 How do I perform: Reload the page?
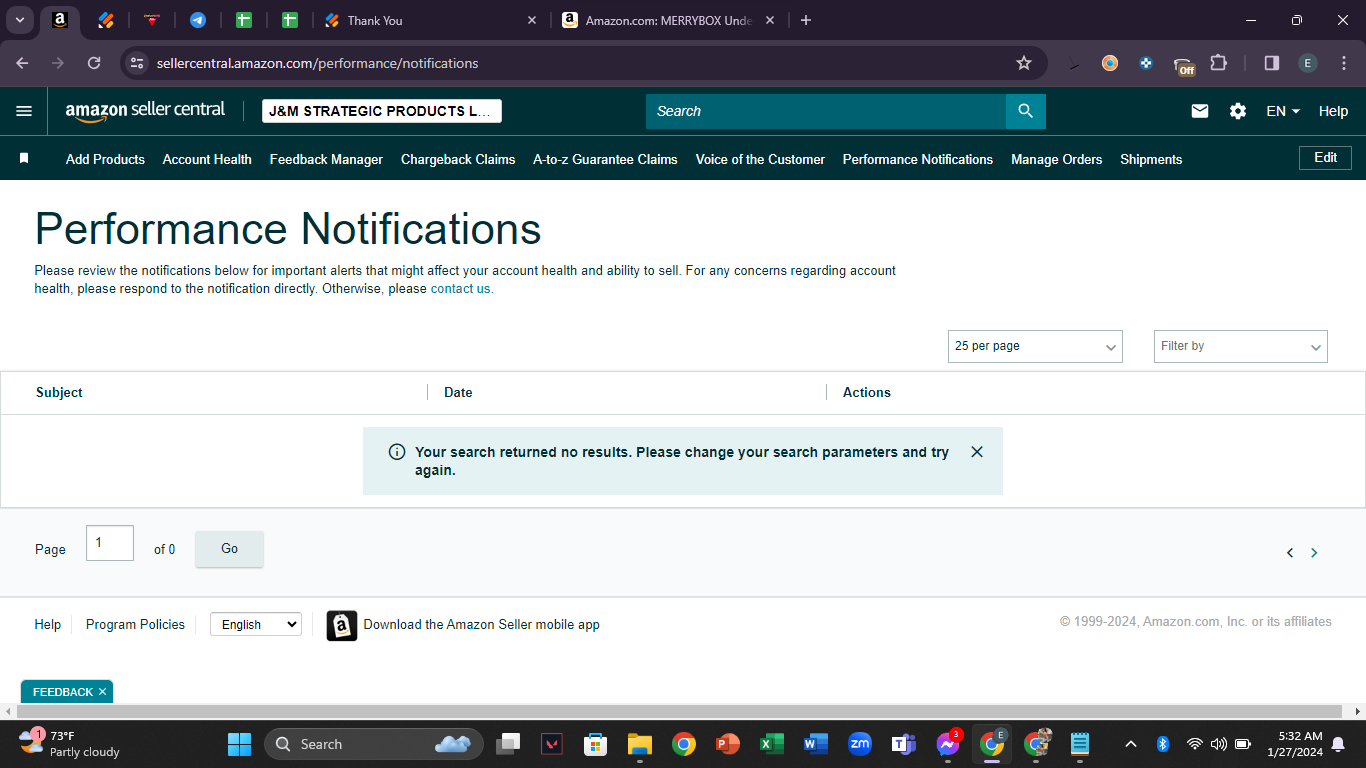(94, 63)
